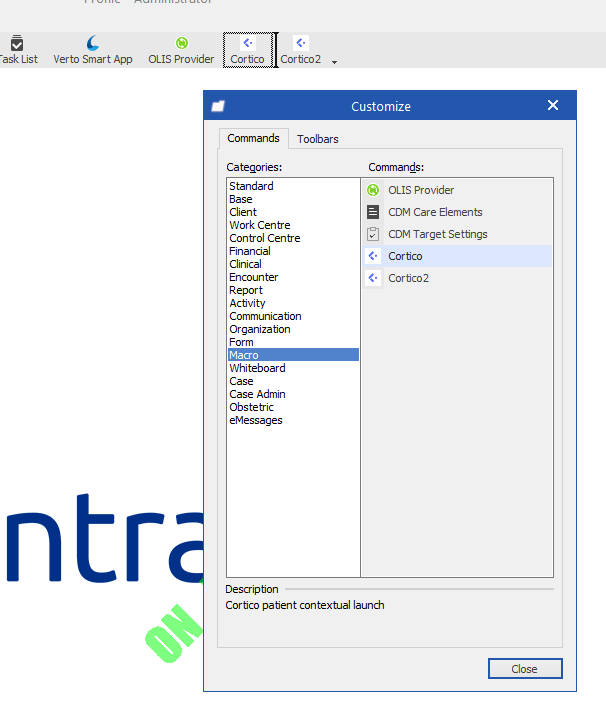Open the Verto Smart App toolbar icon
Viewport: 606px width, 706px height.
pos(93,43)
